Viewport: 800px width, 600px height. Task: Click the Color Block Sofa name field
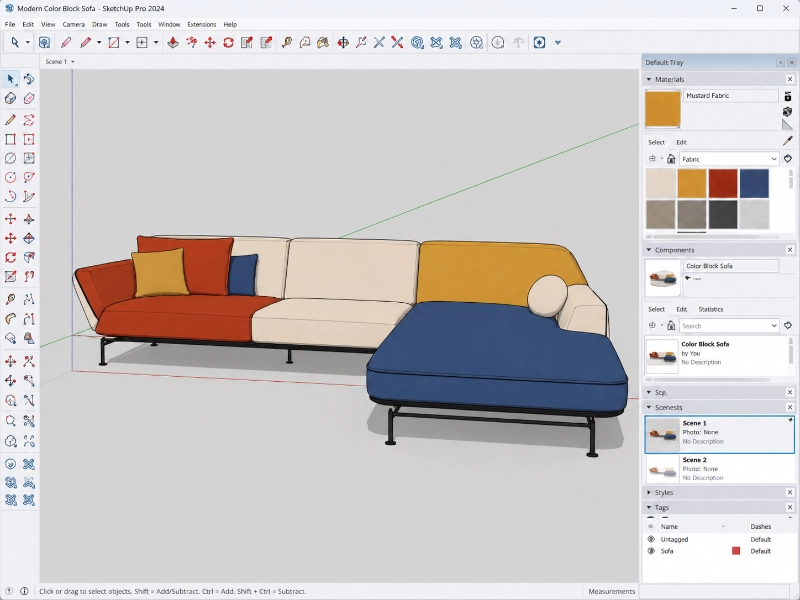point(731,266)
